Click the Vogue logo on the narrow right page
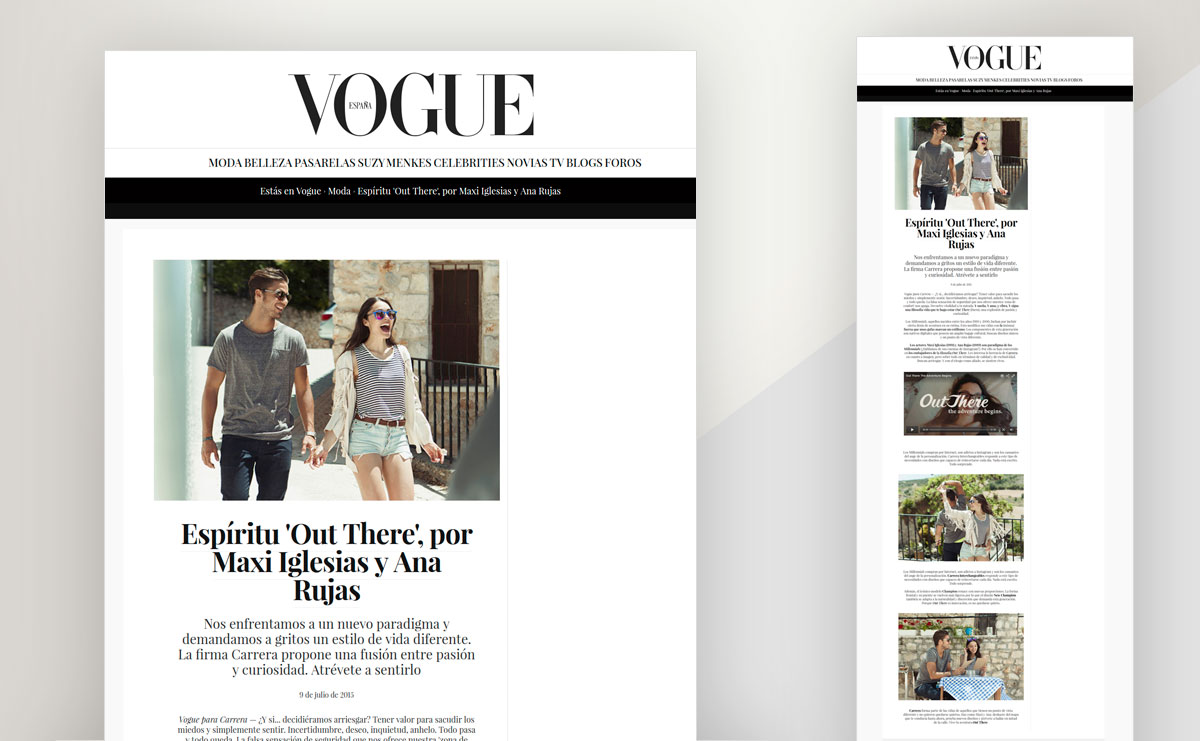The height and width of the screenshot is (741, 1200). 994,57
